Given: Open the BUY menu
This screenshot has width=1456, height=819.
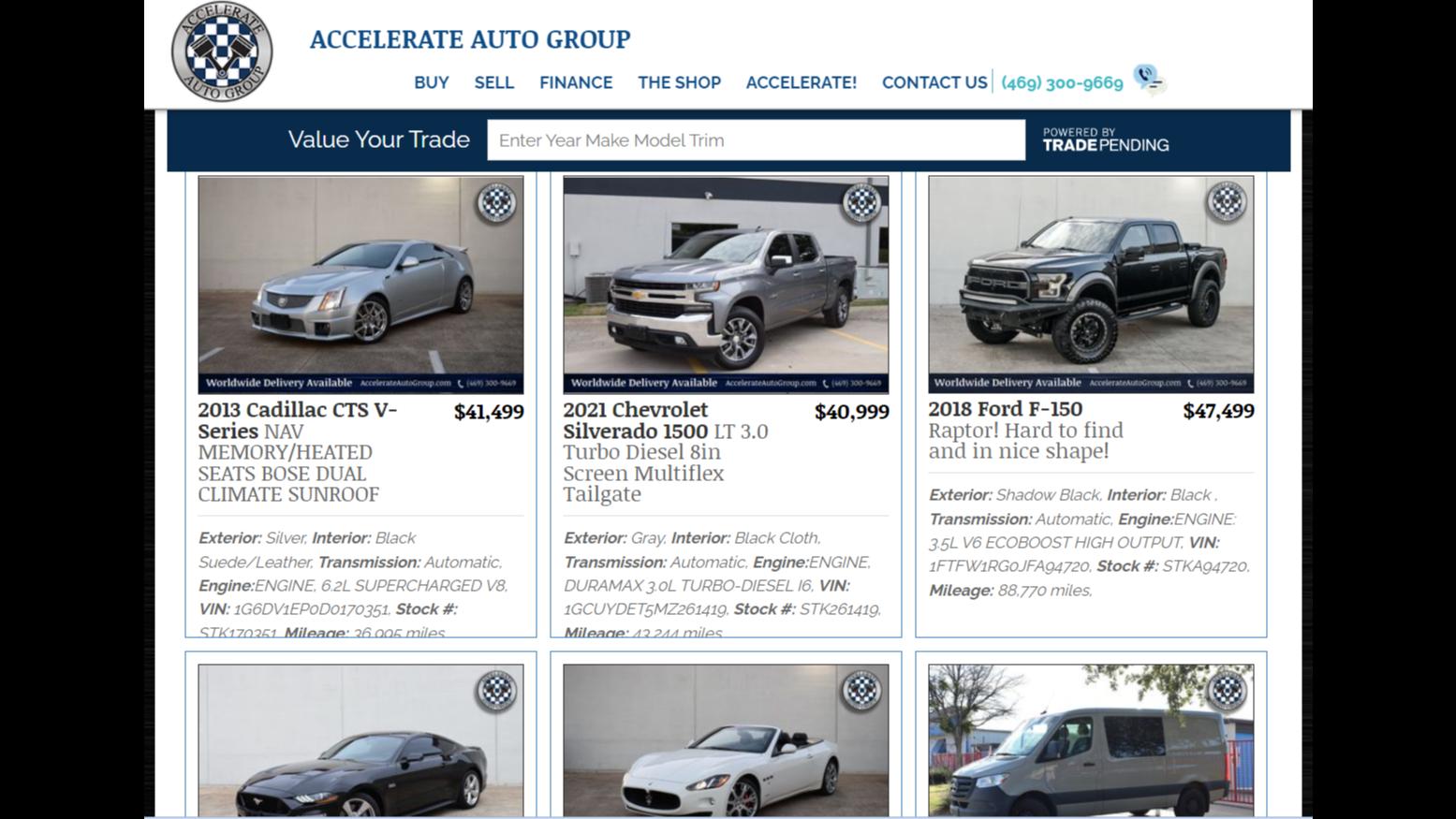Looking at the screenshot, I should 432,82.
